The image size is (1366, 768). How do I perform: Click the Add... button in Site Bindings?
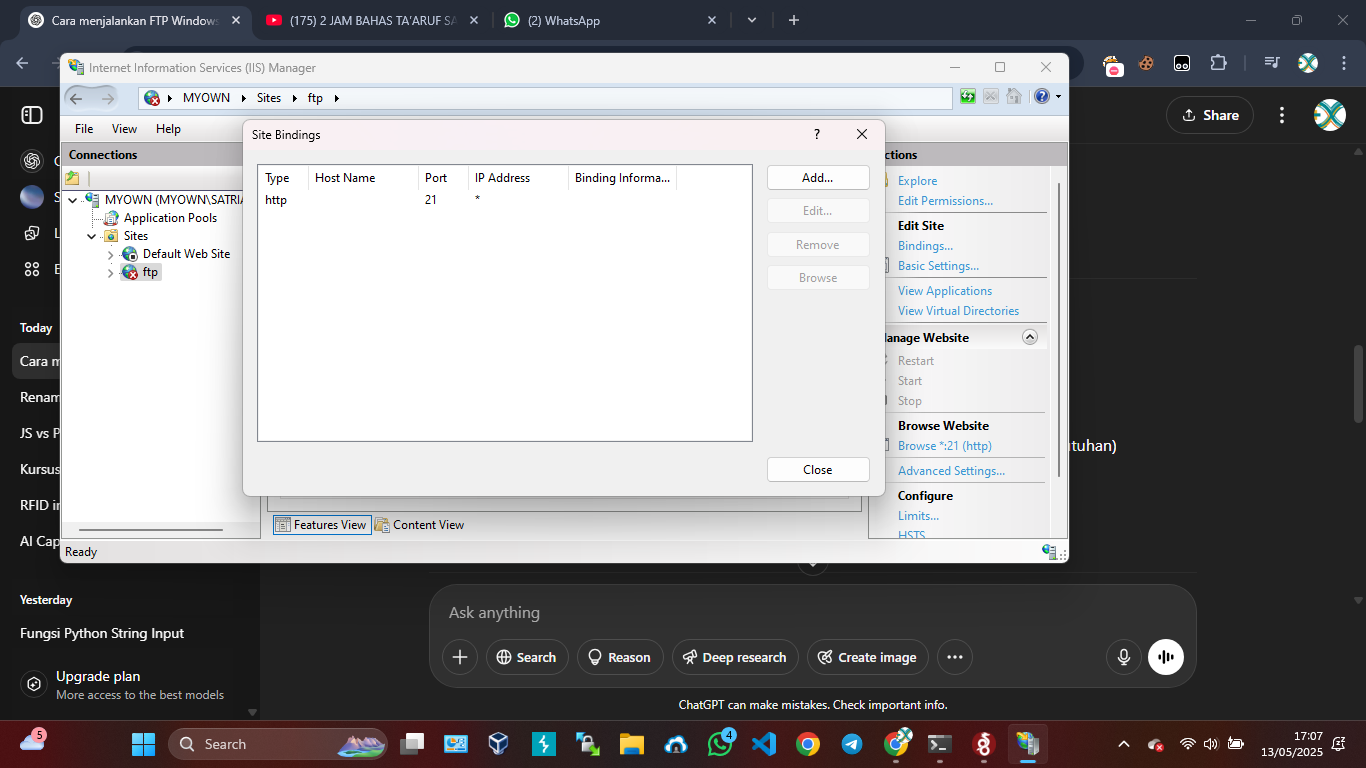tap(818, 178)
